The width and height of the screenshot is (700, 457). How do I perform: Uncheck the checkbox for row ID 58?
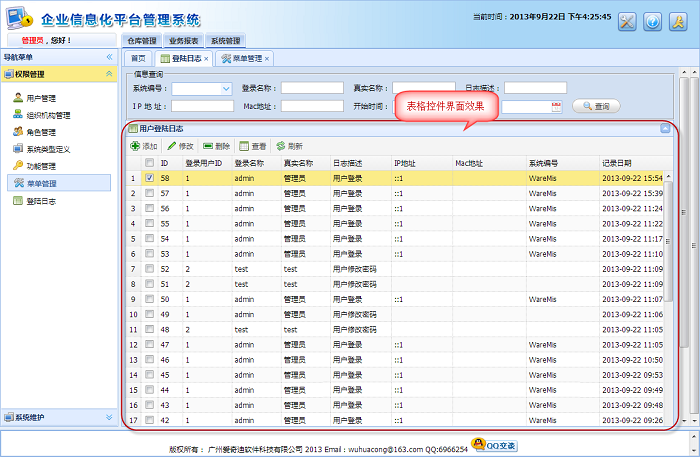pos(150,178)
